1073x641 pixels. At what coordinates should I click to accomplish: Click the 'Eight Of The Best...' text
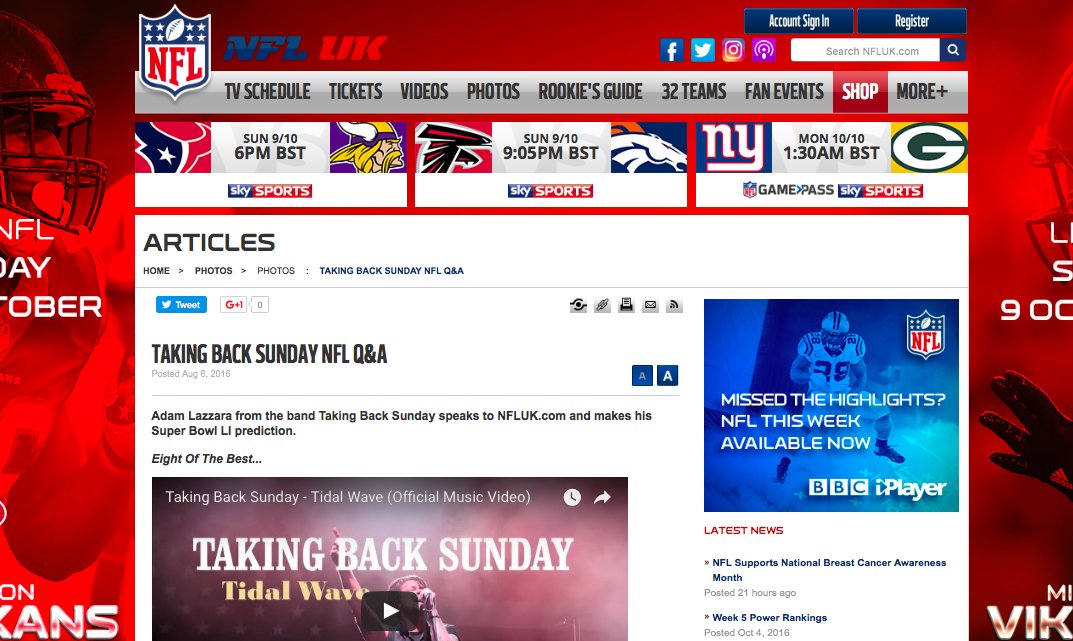(x=207, y=459)
